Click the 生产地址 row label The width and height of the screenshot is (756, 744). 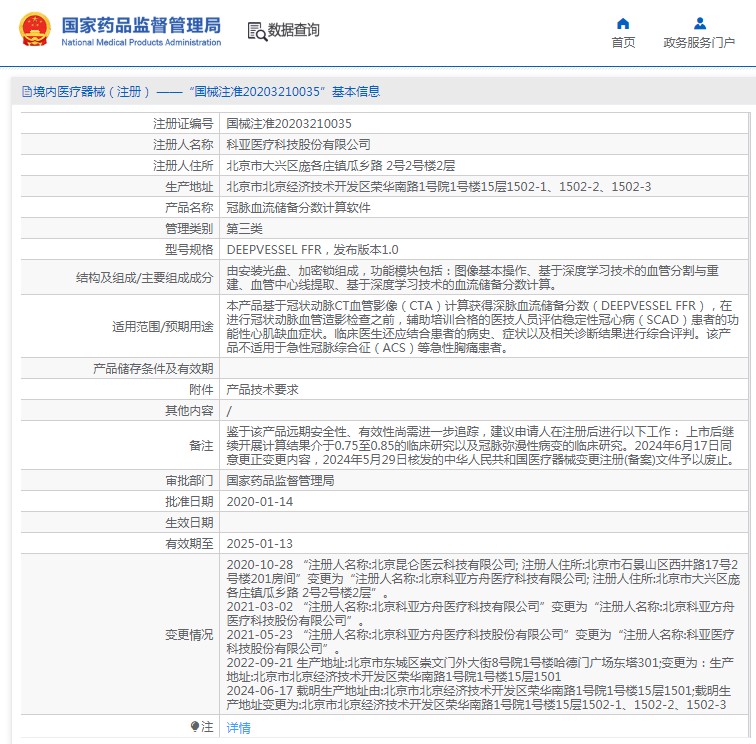189,187
